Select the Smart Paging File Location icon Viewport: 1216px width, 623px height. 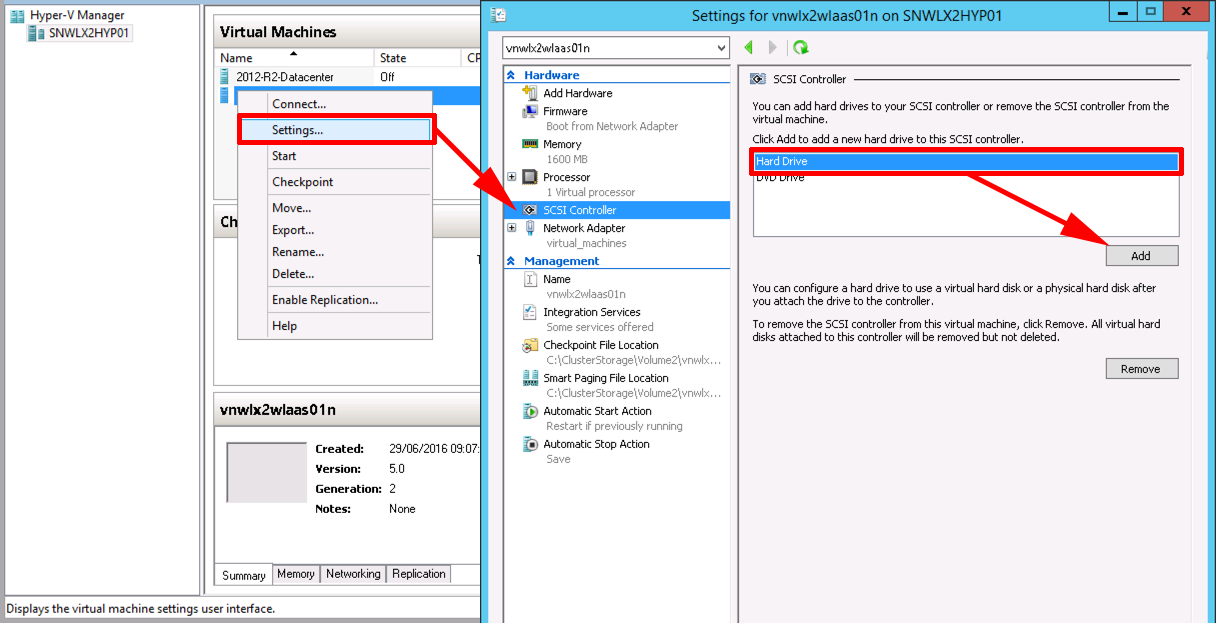[530, 378]
